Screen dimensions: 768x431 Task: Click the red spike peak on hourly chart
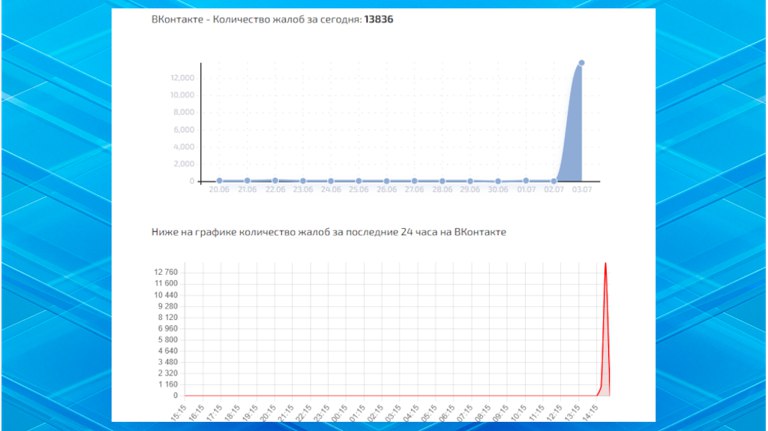point(605,264)
